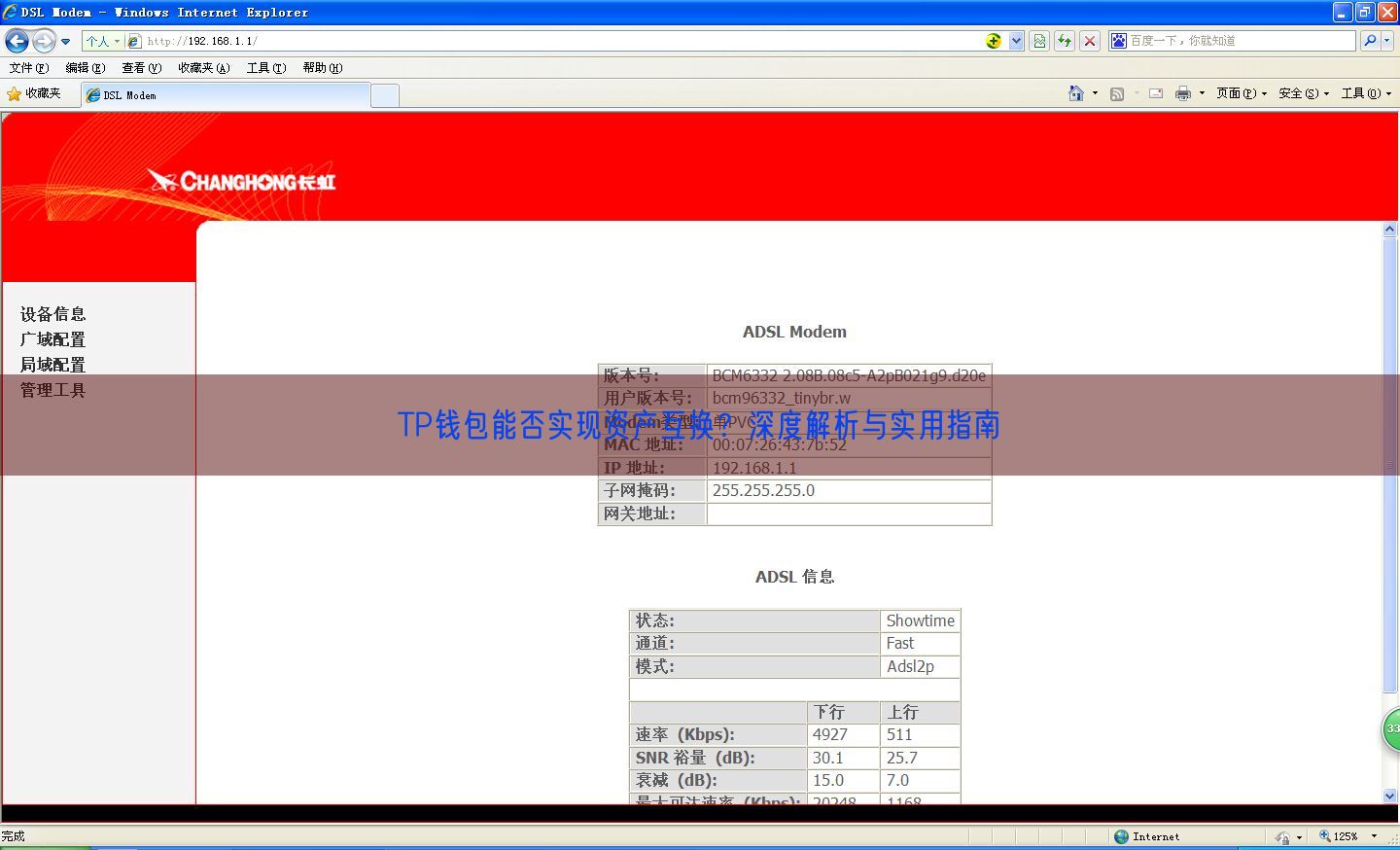
Task: Click the Print icon
Action: 1183,93
